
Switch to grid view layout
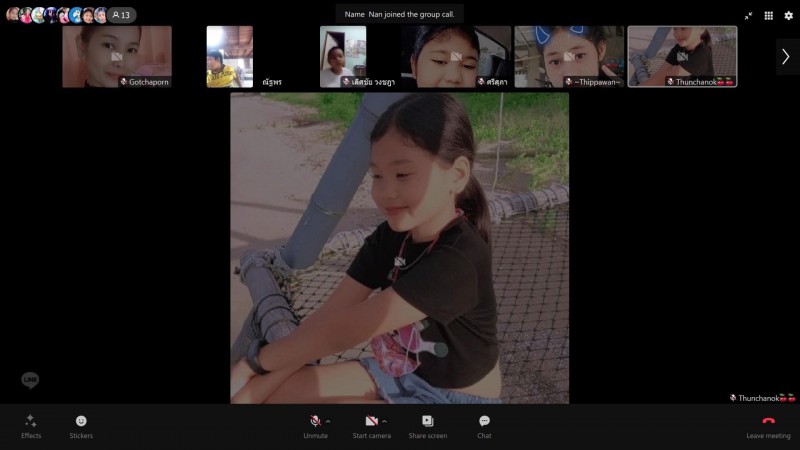(768, 15)
